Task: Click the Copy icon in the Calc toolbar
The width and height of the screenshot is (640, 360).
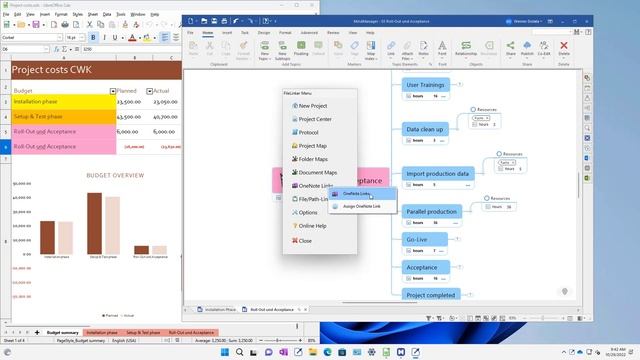Action: coord(100,25)
